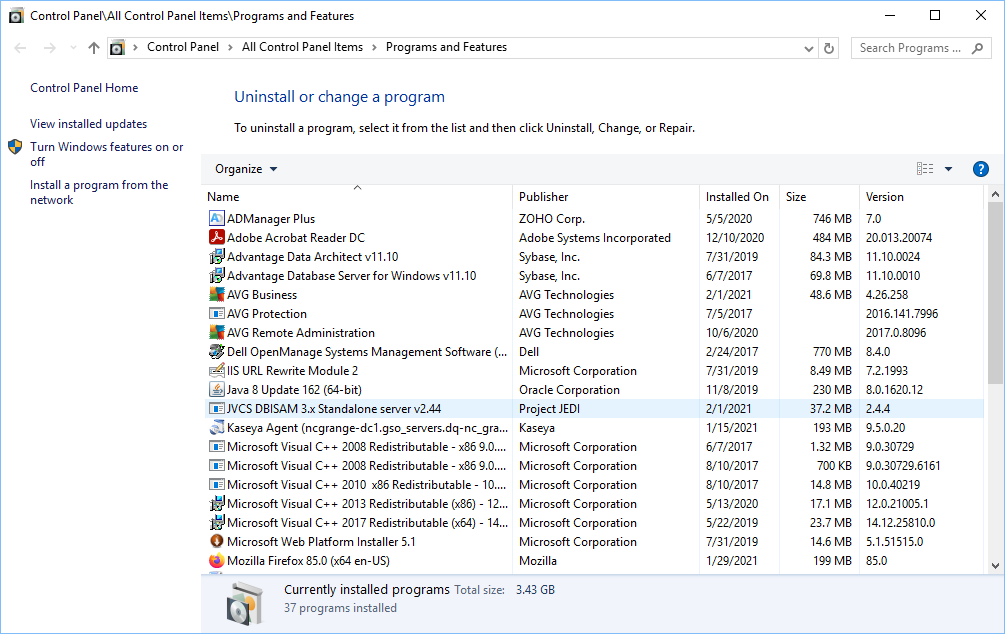
Task: Go to Control Panel Home
Action: point(84,88)
